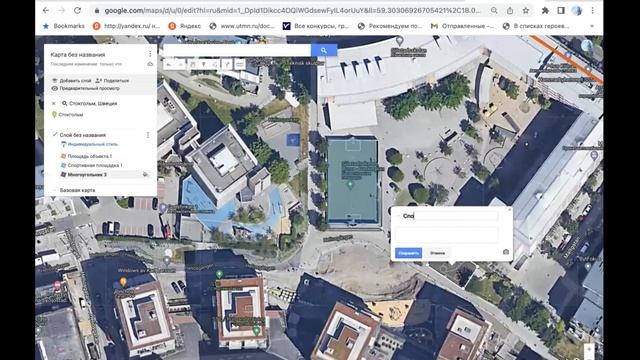640x360 pixels.
Task: Open the http://yandex.ru bookmark
Action: pyautogui.click(x=126, y=26)
